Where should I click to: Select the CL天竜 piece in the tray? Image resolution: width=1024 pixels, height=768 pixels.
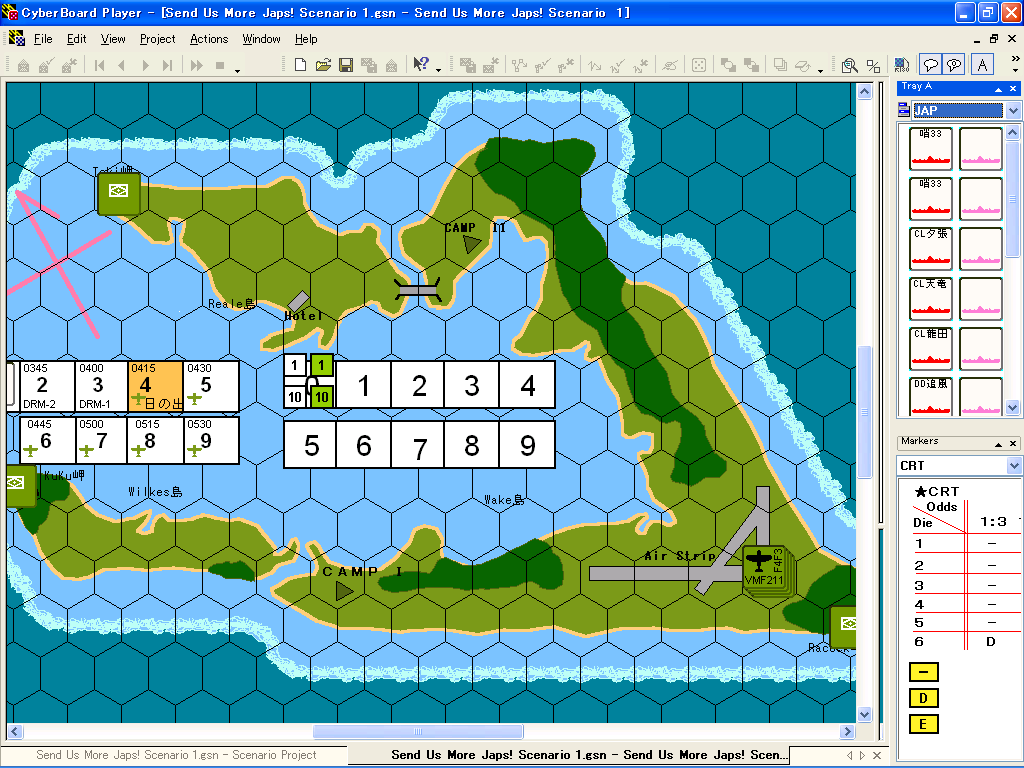tap(931, 298)
